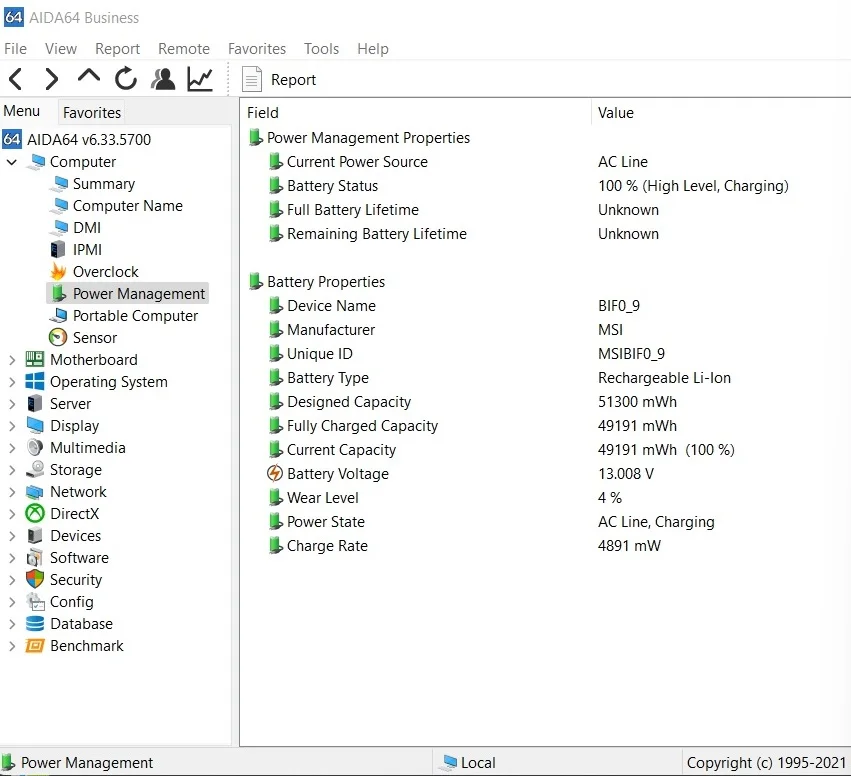
Task: Click the Security shield icon
Action: coord(35,580)
